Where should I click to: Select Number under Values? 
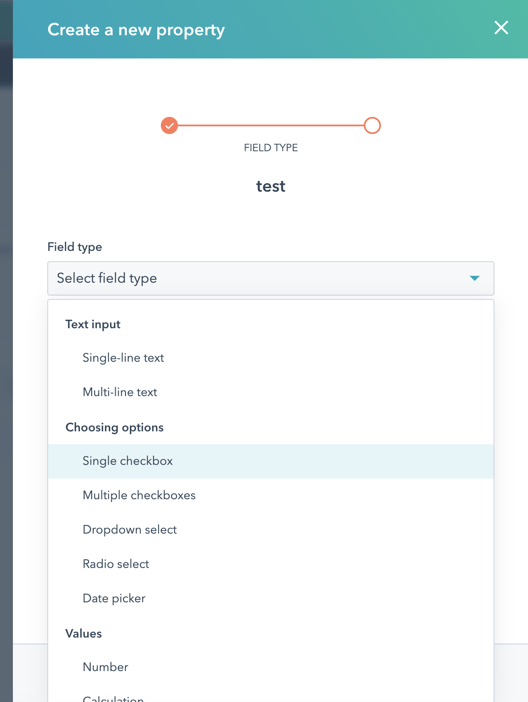click(x=270, y=667)
